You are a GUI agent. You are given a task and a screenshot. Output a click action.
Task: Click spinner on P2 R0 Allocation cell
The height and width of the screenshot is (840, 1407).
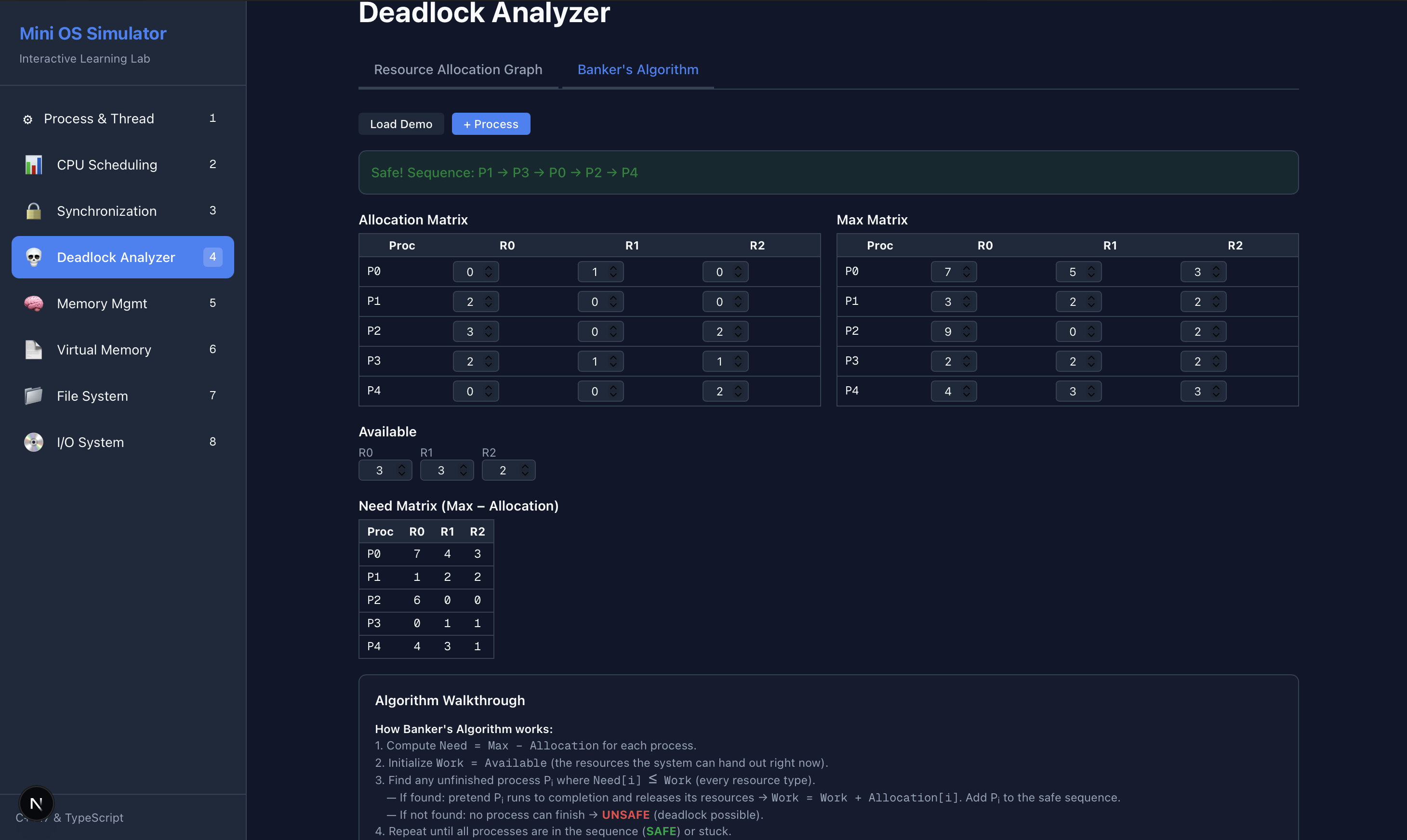pos(488,332)
